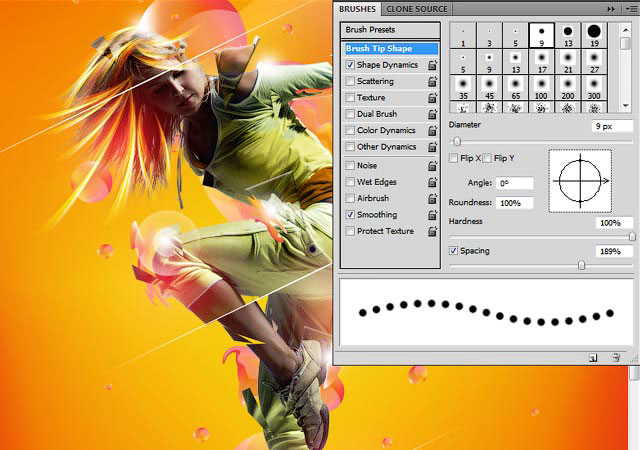
Task: Click the Hardness slider handle
Action: (632, 236)
